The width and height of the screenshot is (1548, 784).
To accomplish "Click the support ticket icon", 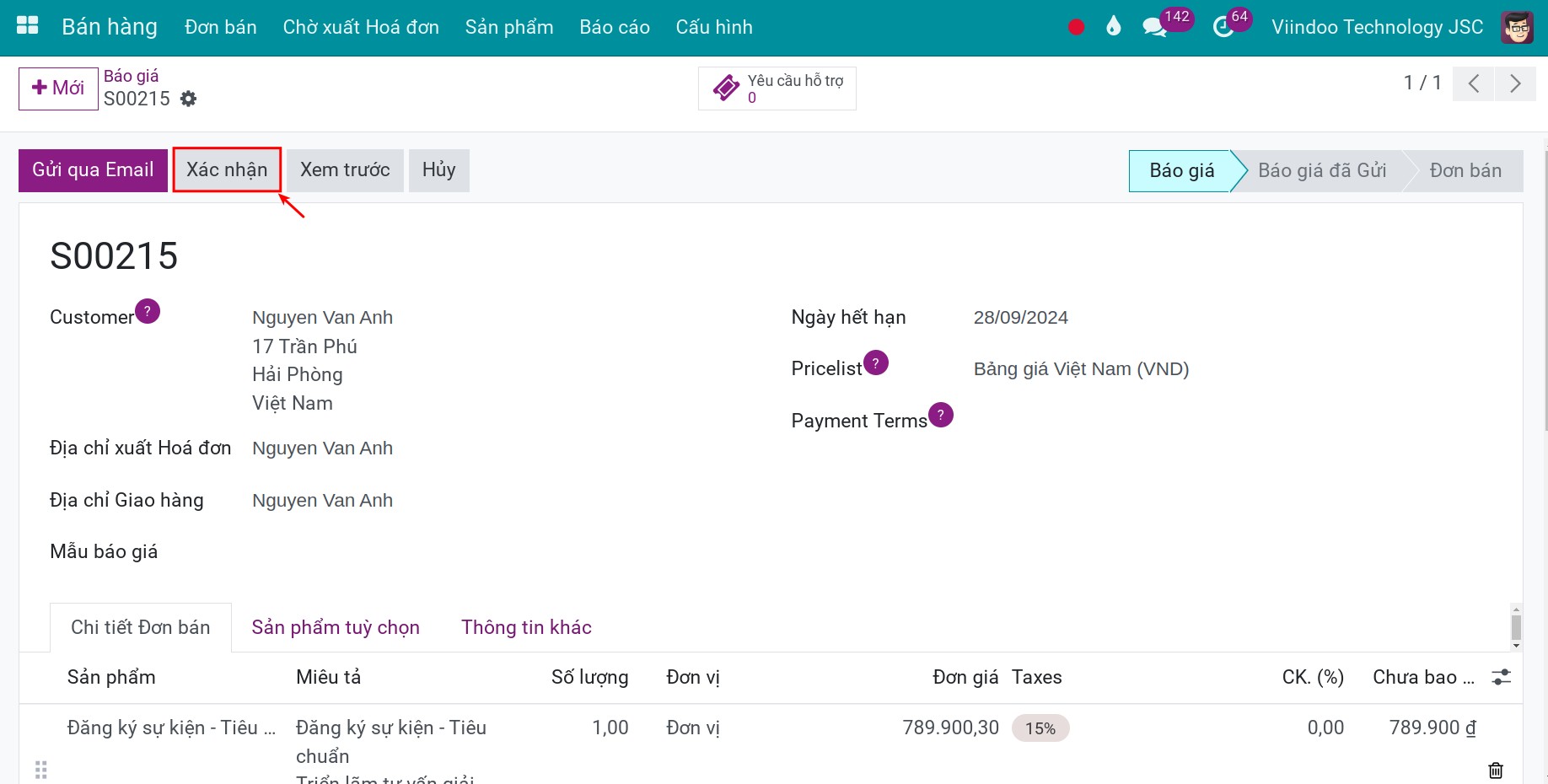I will (x=726, y=88).
